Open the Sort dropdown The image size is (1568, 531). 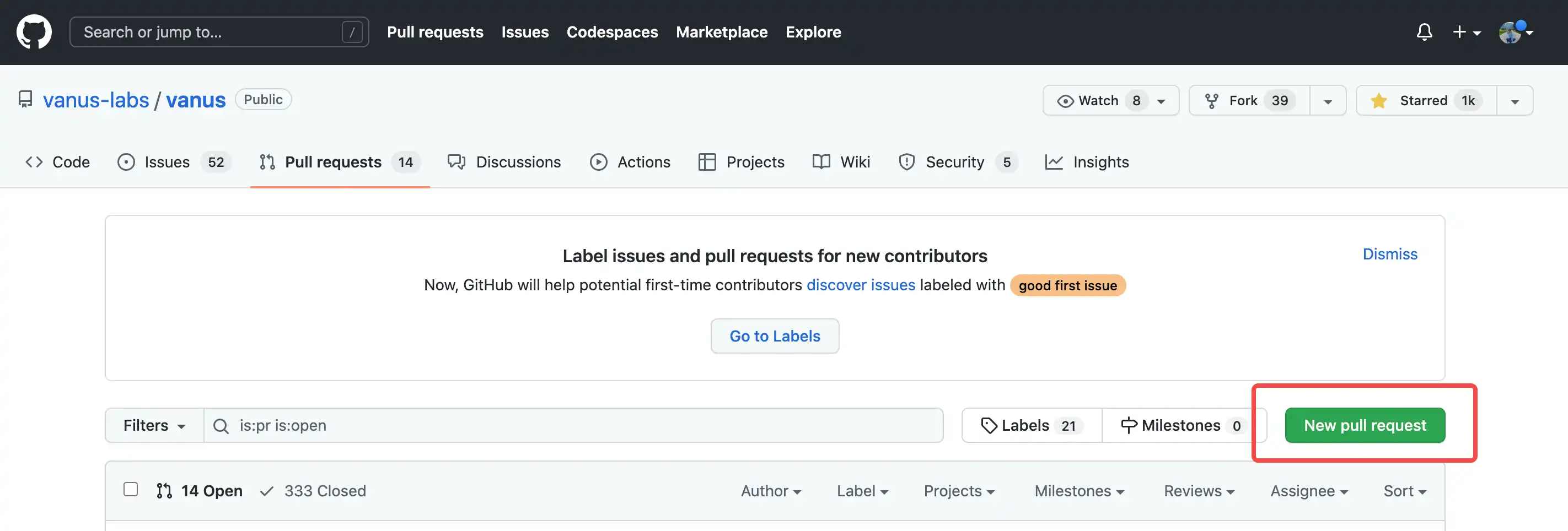tap(1404, 491)
